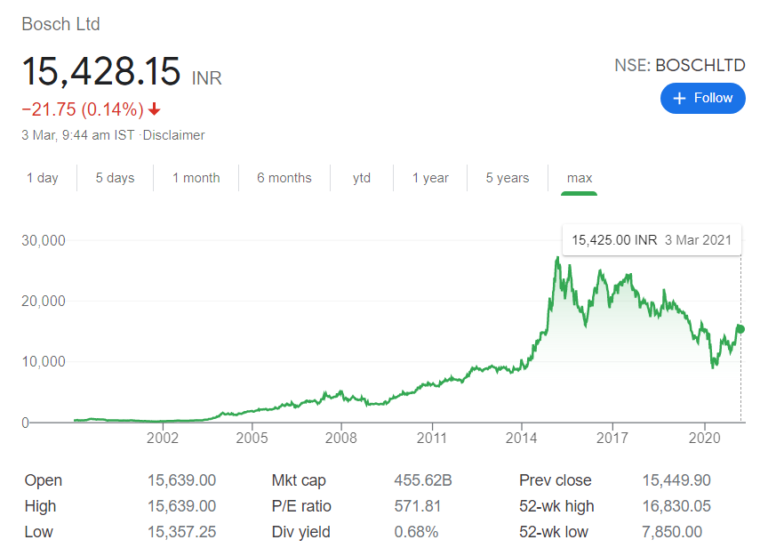This screenshot has width=768, height=556.
Task: Select the 1 day range tab
Action: [x=43, y=178]
